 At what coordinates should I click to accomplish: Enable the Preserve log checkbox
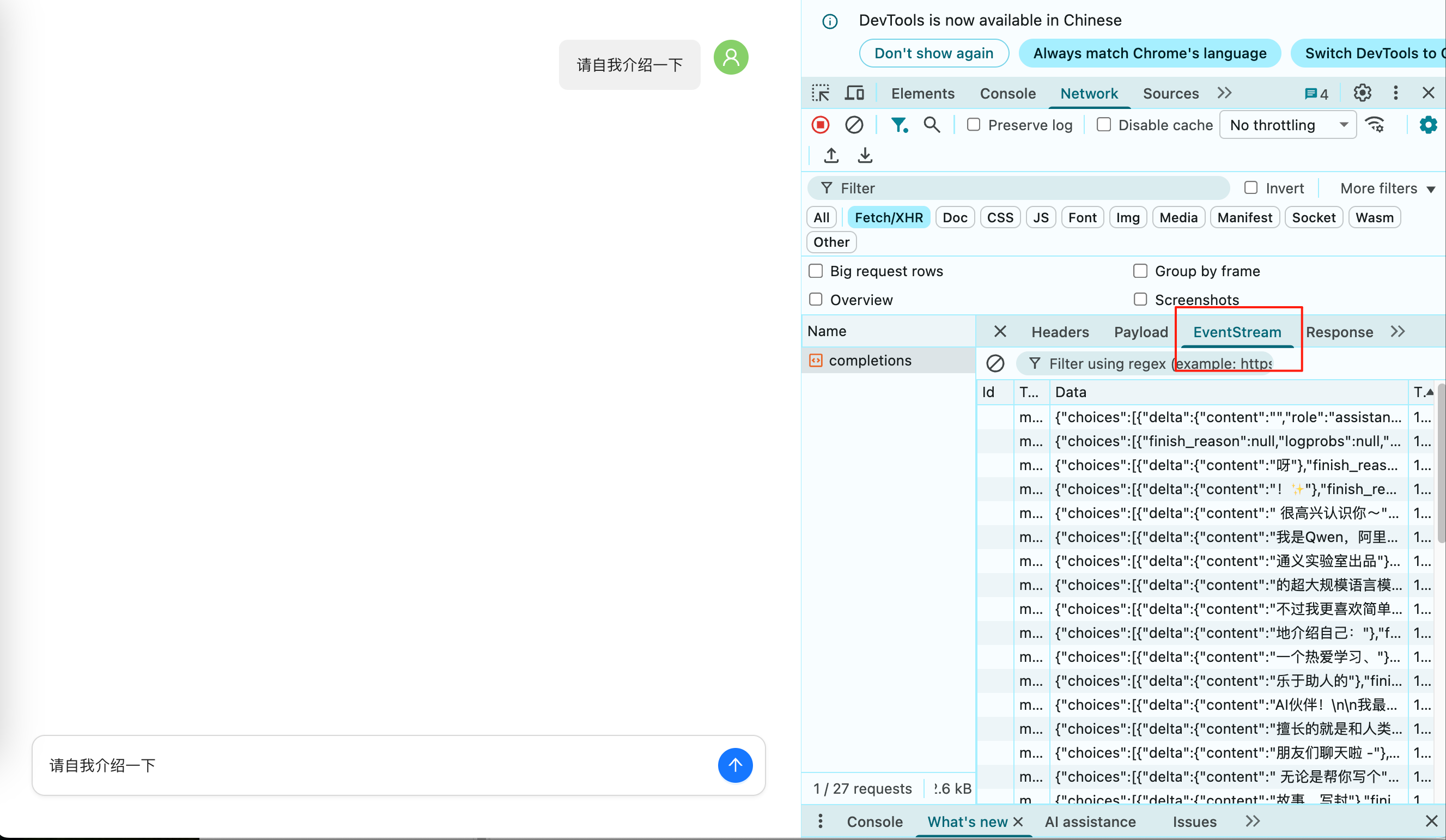tap(974, 125)
